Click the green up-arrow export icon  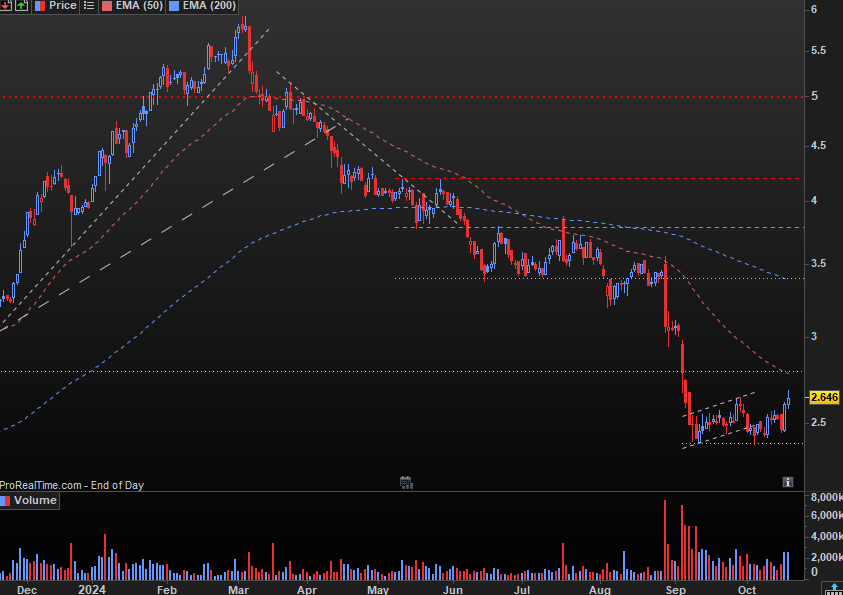click(x=22, y=5)
